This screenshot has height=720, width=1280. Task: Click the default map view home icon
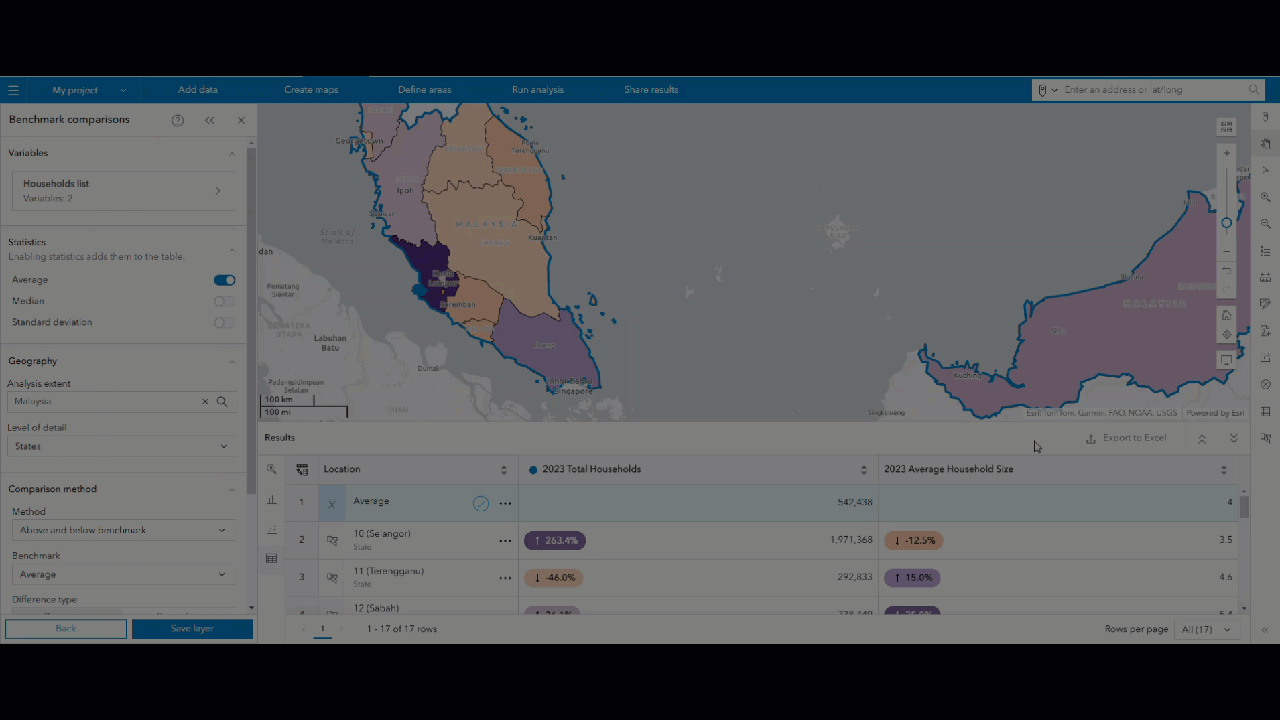click(1226, 315)
